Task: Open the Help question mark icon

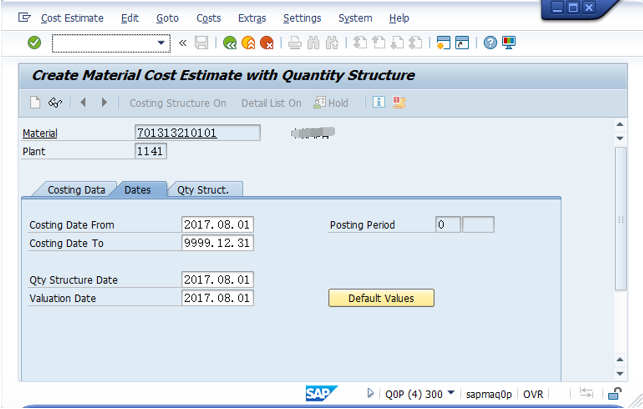Action: point(490,42)
